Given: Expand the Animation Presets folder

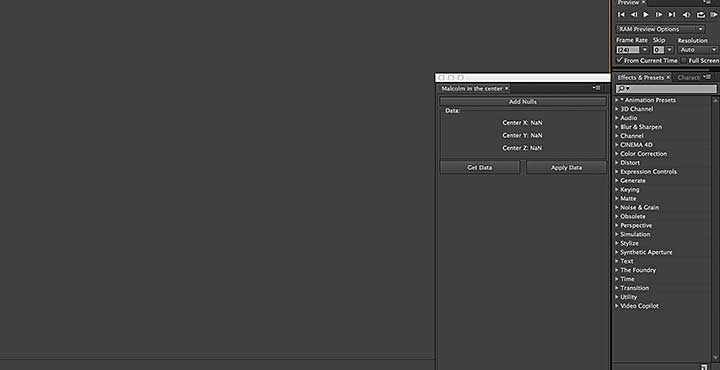Looking at the screenshot, I should (x=617, y=100).
